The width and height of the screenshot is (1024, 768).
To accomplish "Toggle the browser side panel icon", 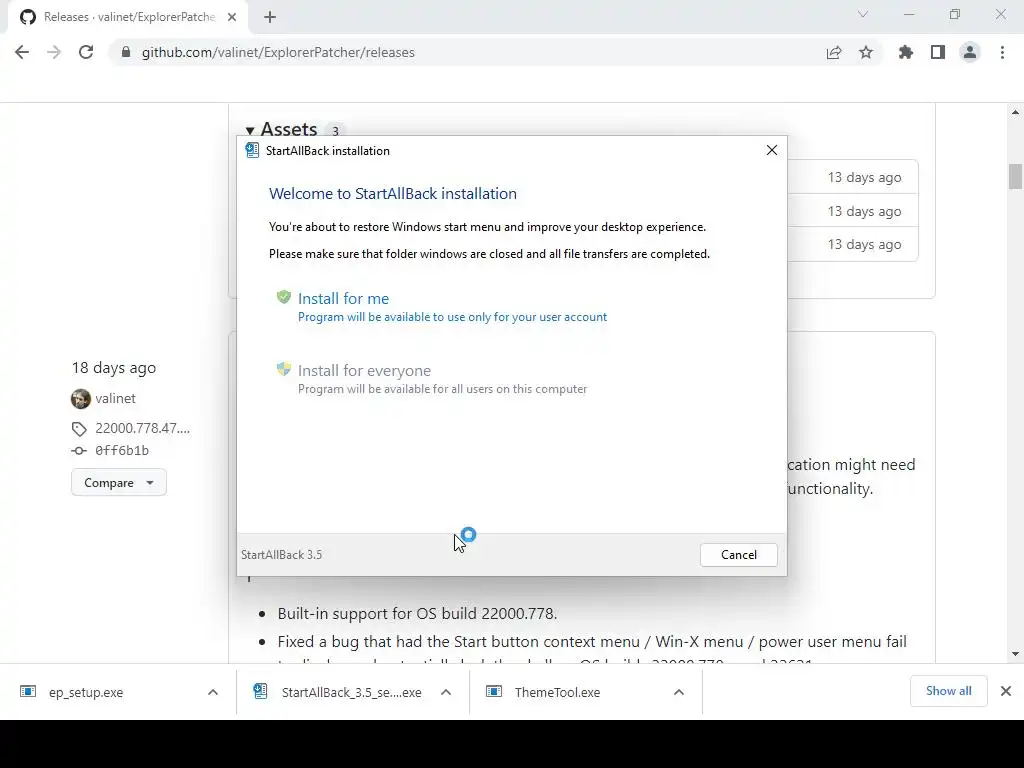I will 938,52.
